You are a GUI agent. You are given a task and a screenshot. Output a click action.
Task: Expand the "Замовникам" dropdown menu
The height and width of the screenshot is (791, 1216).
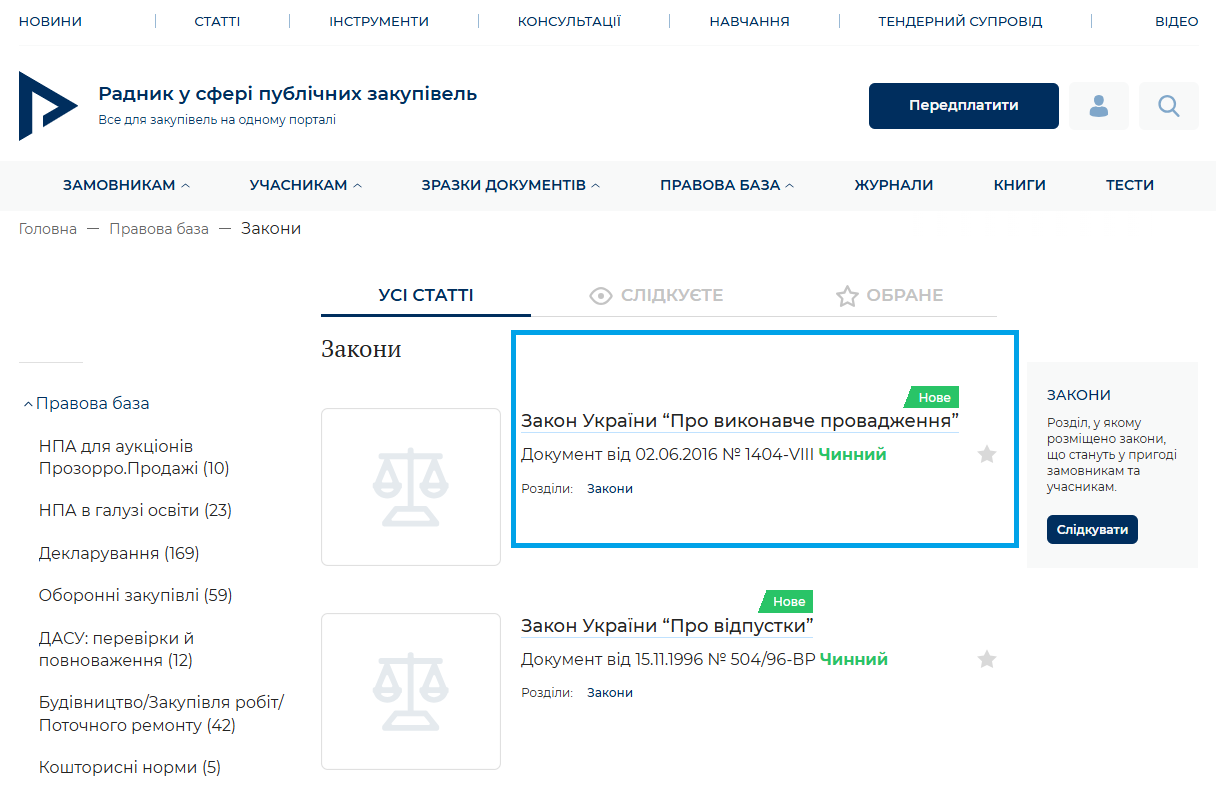click(126, 185)
